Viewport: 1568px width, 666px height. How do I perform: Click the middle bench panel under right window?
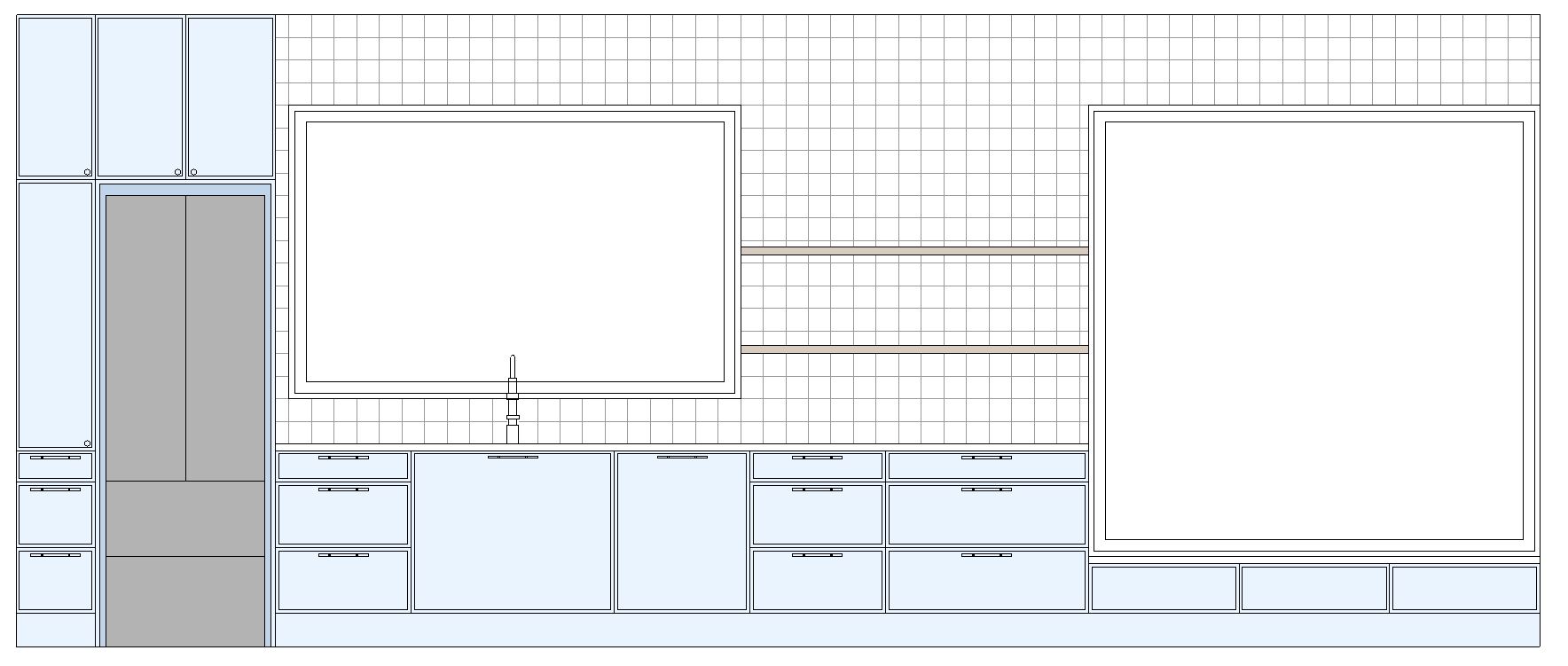[x=1313, y=588]
